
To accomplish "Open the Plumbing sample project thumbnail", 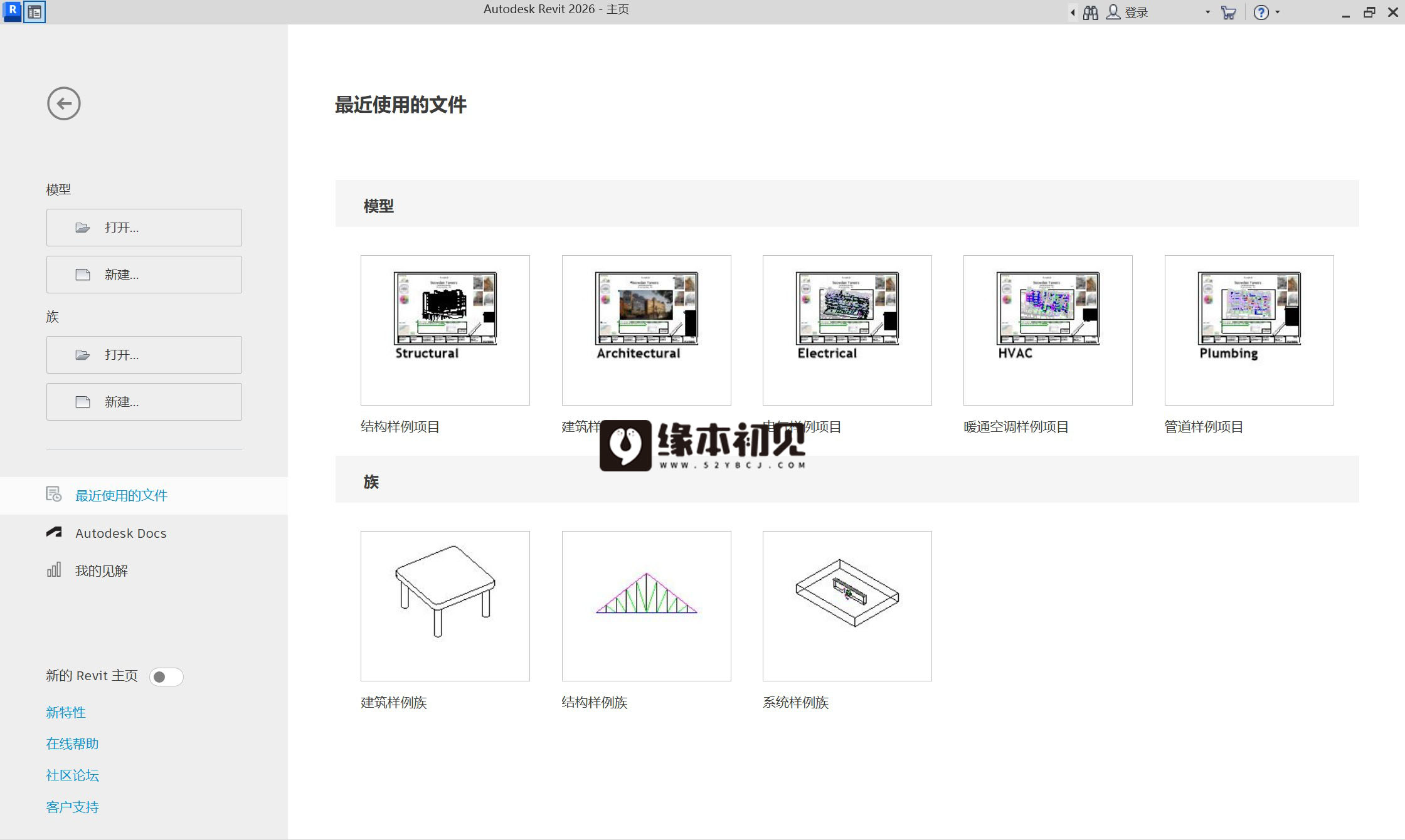I will click(1249, 330).
